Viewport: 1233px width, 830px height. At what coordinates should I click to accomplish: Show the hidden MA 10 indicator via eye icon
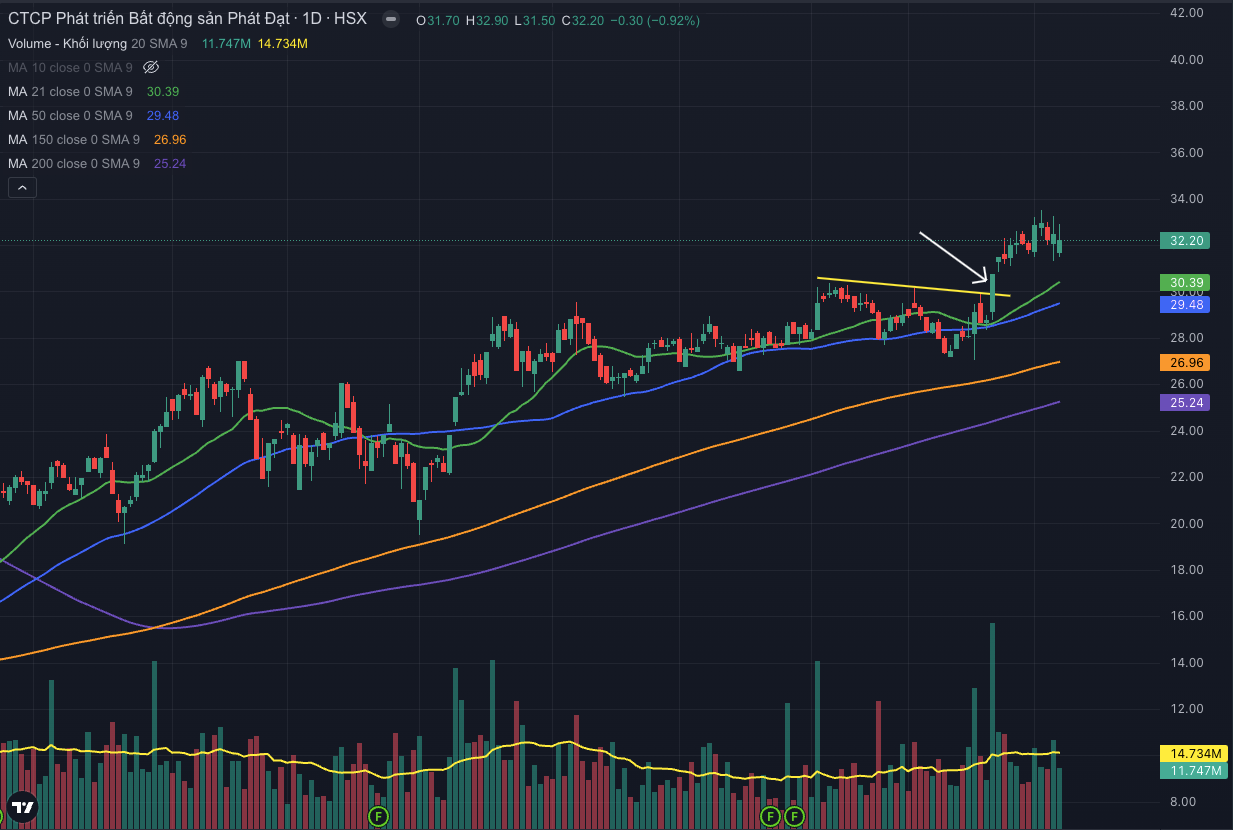pyautogui.click(x=152, y=68)
